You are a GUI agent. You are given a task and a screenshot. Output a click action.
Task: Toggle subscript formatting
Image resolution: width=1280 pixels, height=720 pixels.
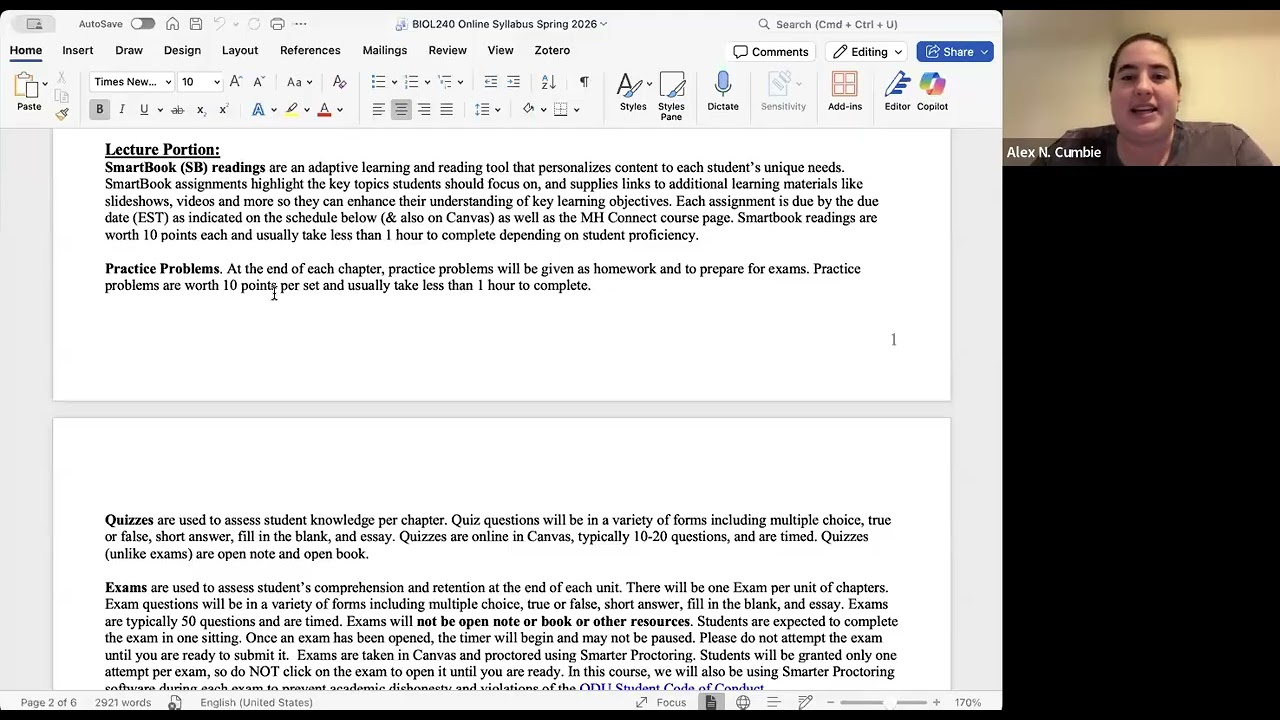pos(201,110)
